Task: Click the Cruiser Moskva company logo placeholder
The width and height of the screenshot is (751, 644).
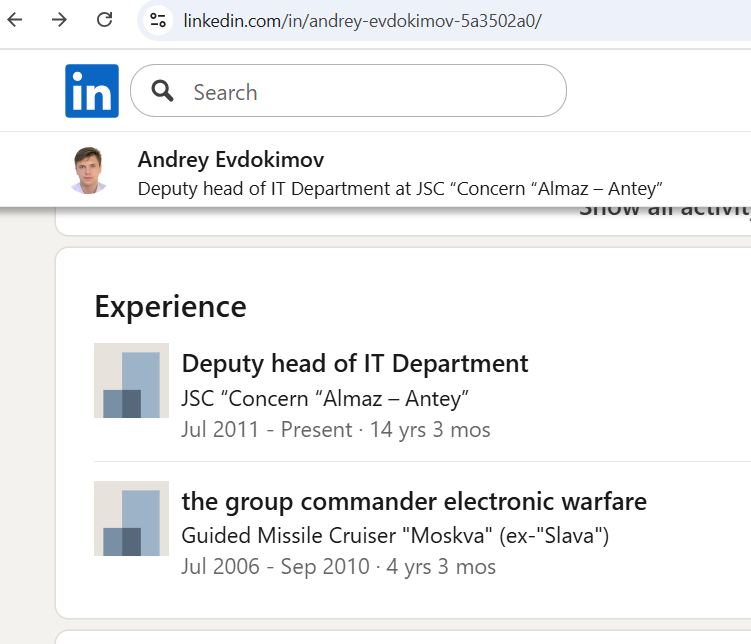Action: 131,518
